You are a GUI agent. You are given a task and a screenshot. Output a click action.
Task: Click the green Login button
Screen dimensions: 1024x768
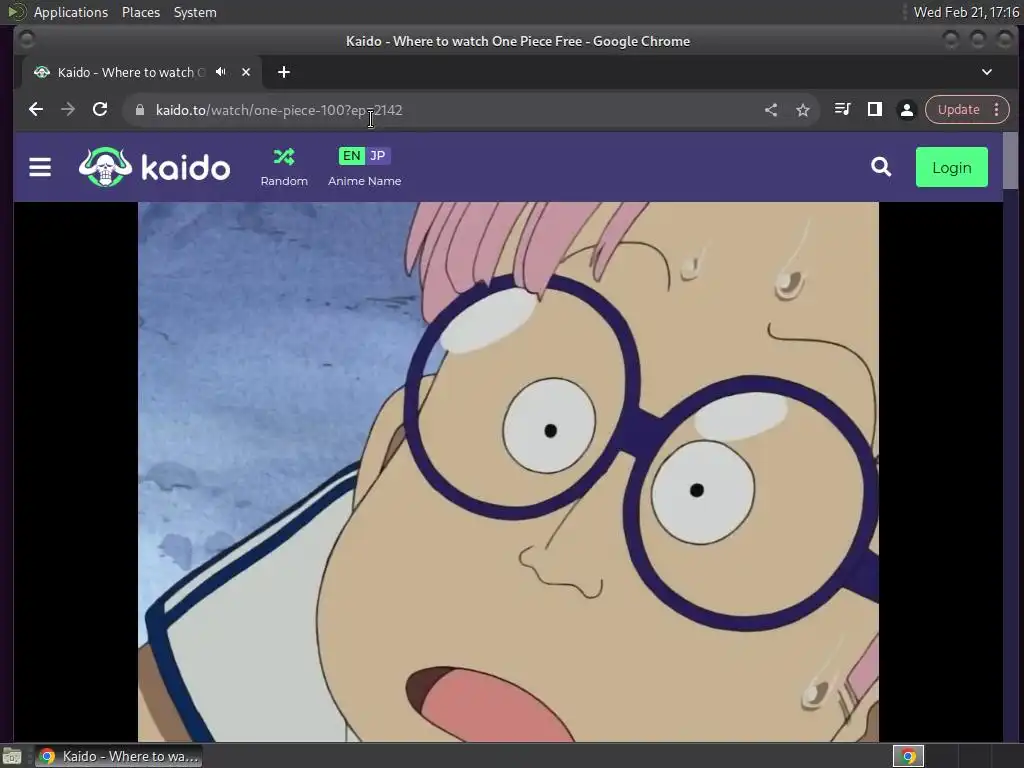click(952, 167)
